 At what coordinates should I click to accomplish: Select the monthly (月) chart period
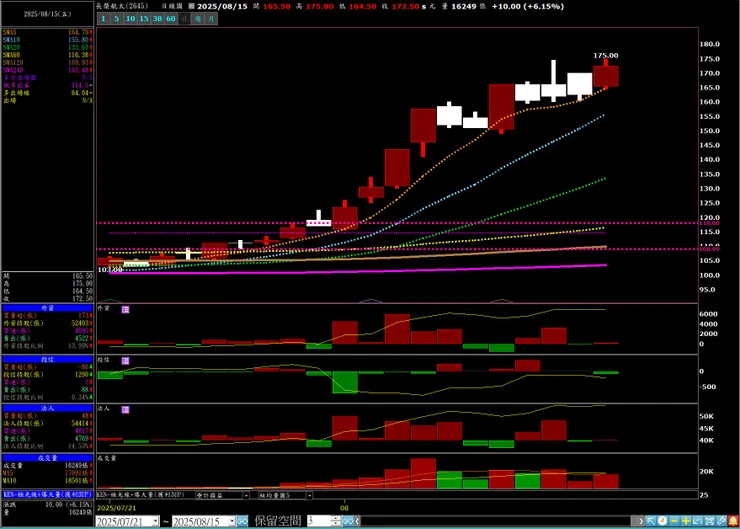(211, 19)
